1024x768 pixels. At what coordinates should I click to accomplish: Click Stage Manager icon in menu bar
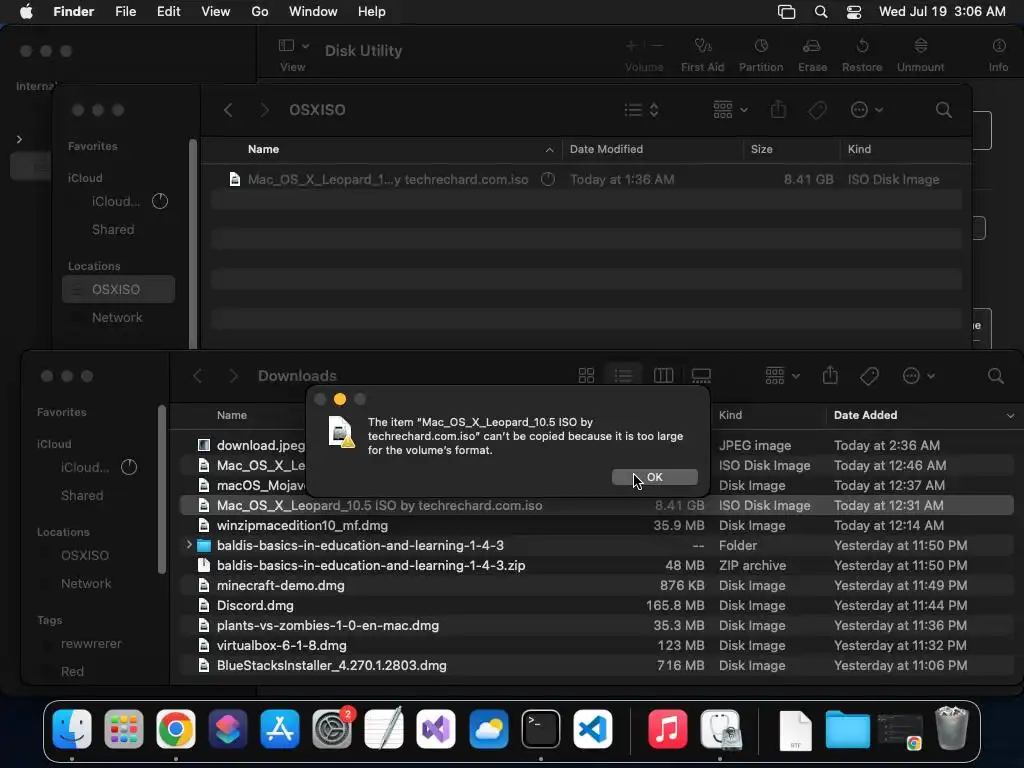786,12
